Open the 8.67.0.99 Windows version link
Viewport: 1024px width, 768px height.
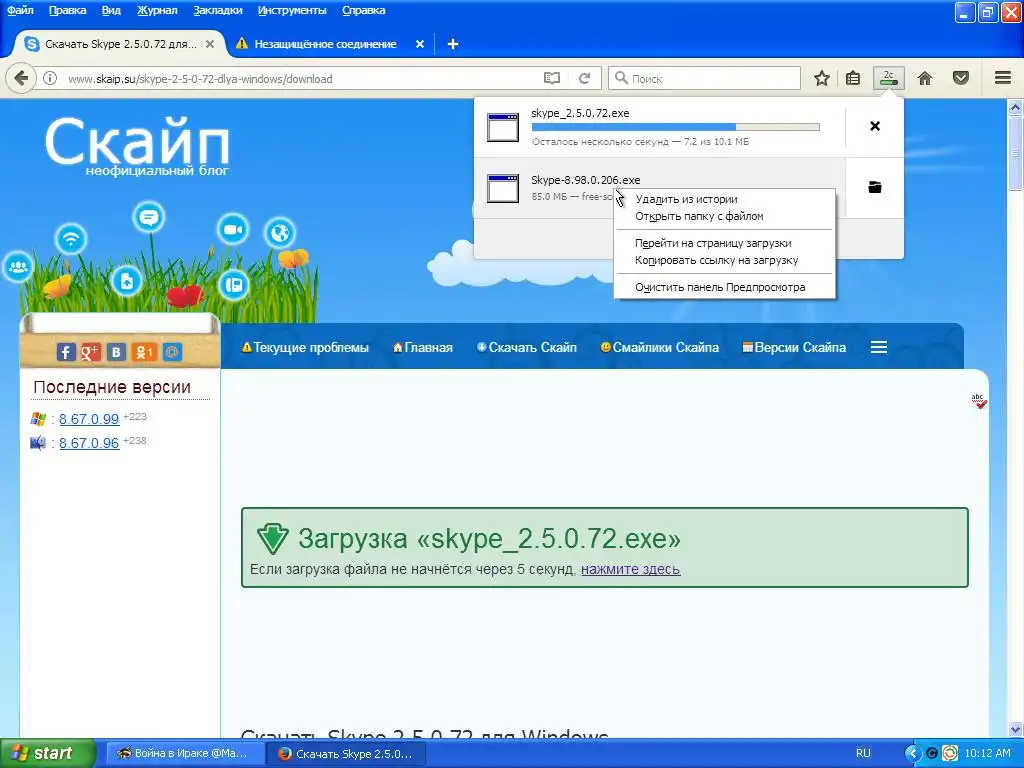tap(89, 419)
